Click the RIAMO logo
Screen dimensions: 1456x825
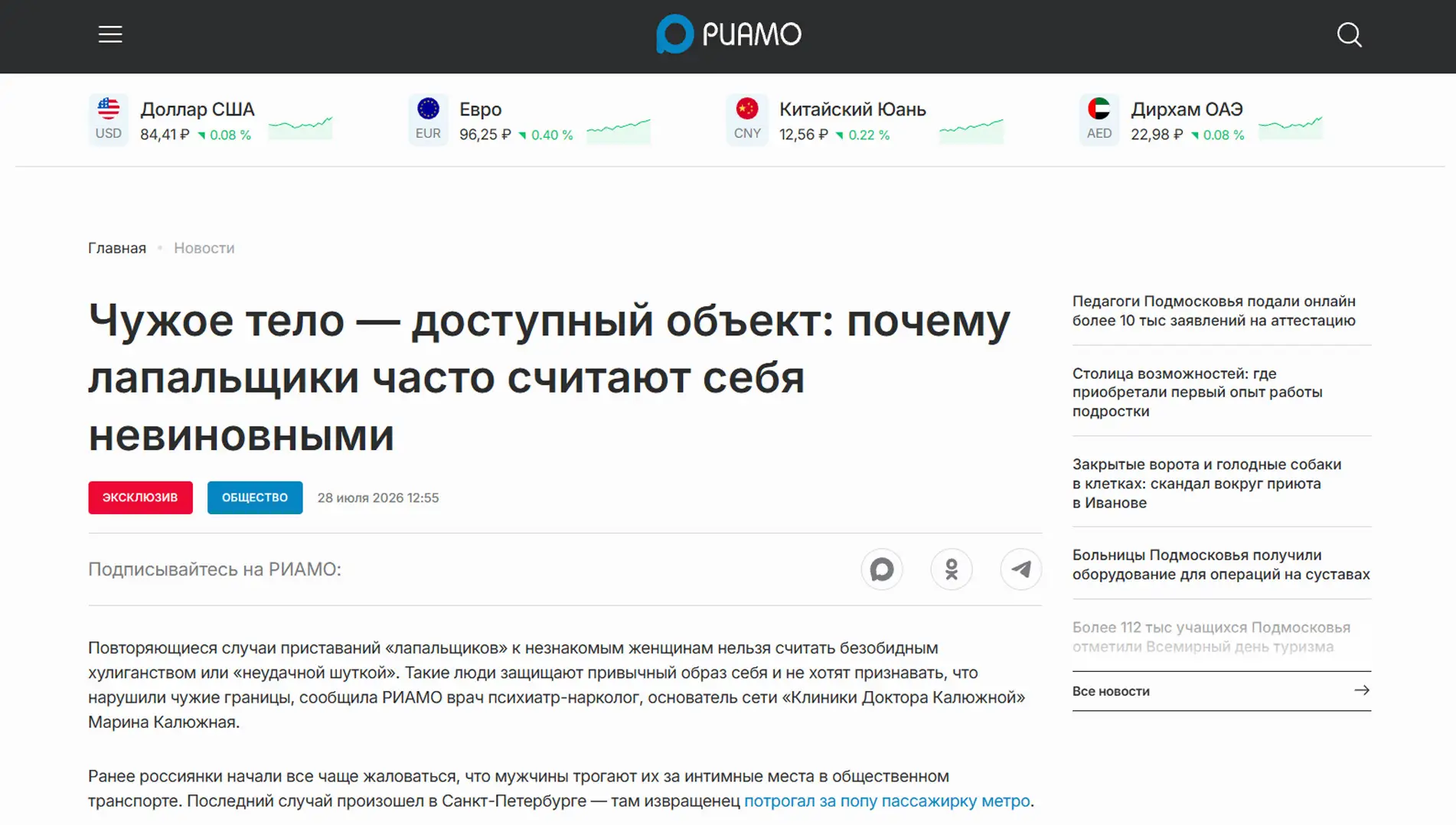coord(728,34)
